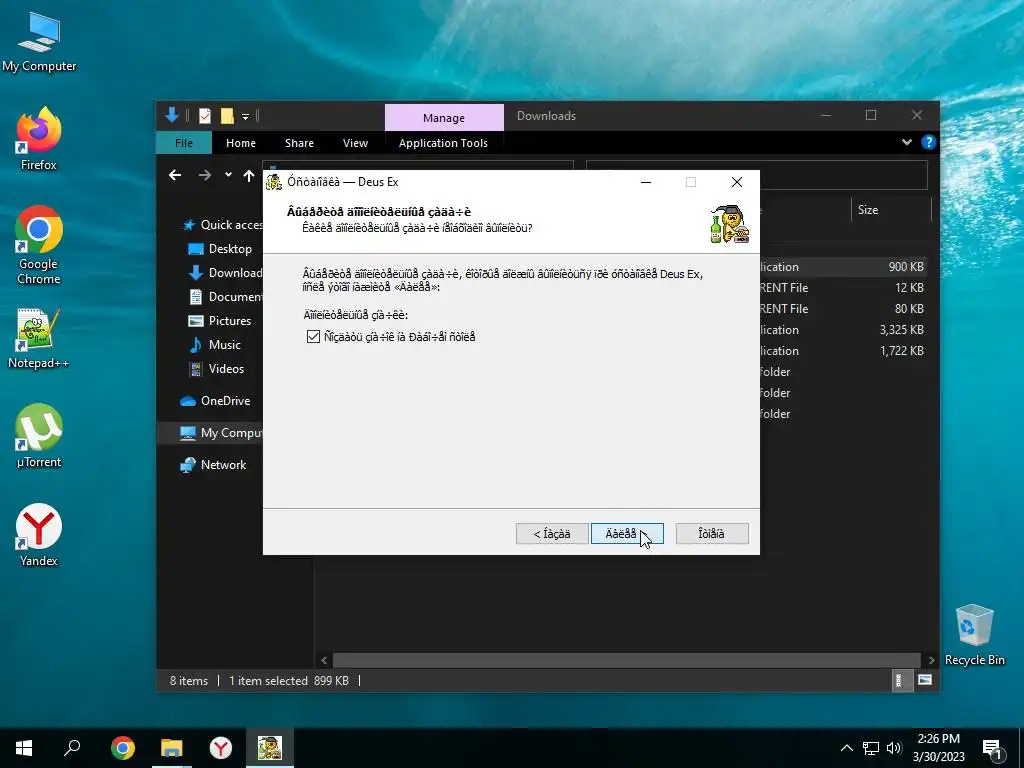Launch µTorrent desktop shortcut

point(39,436)
